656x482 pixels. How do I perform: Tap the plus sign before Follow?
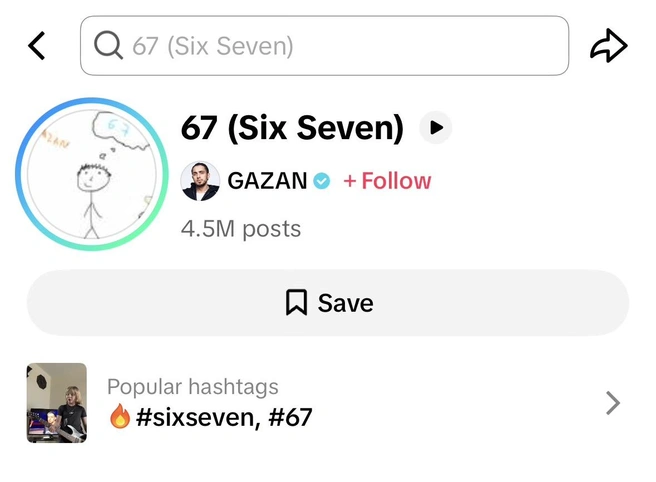click(x=350, y=181)
